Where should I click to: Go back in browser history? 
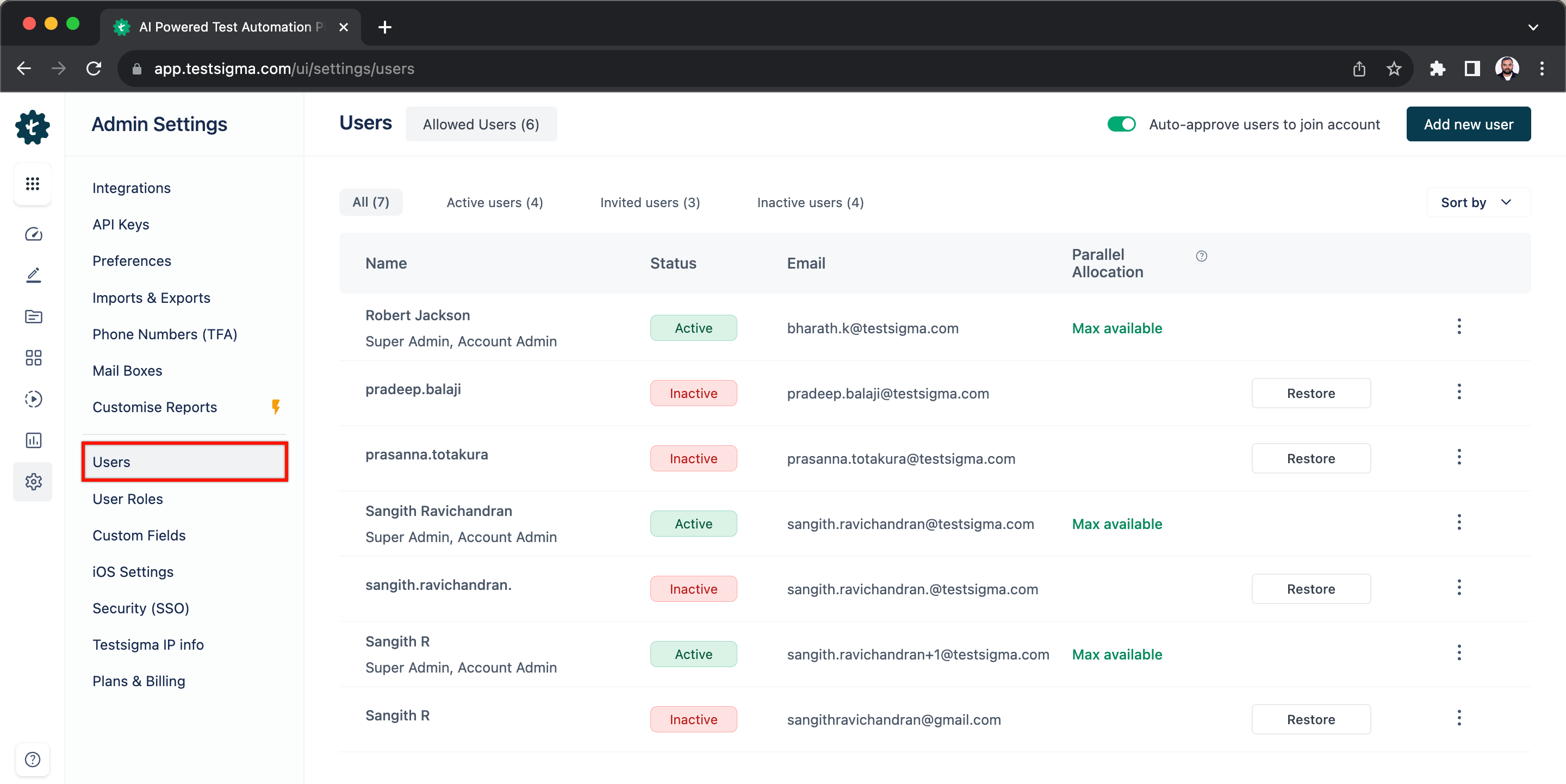tap(24, 69)
